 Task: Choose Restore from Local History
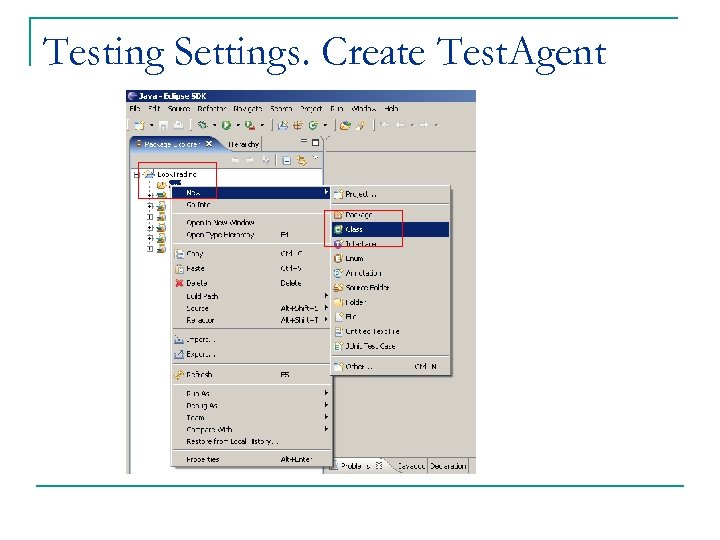[x=251, y=441]
